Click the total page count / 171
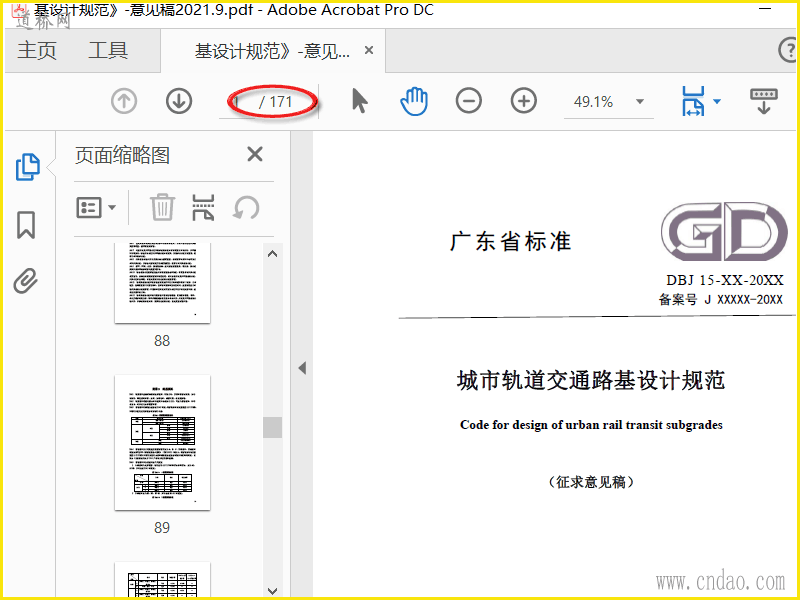800x600 pixels. [x=276, y=102]
